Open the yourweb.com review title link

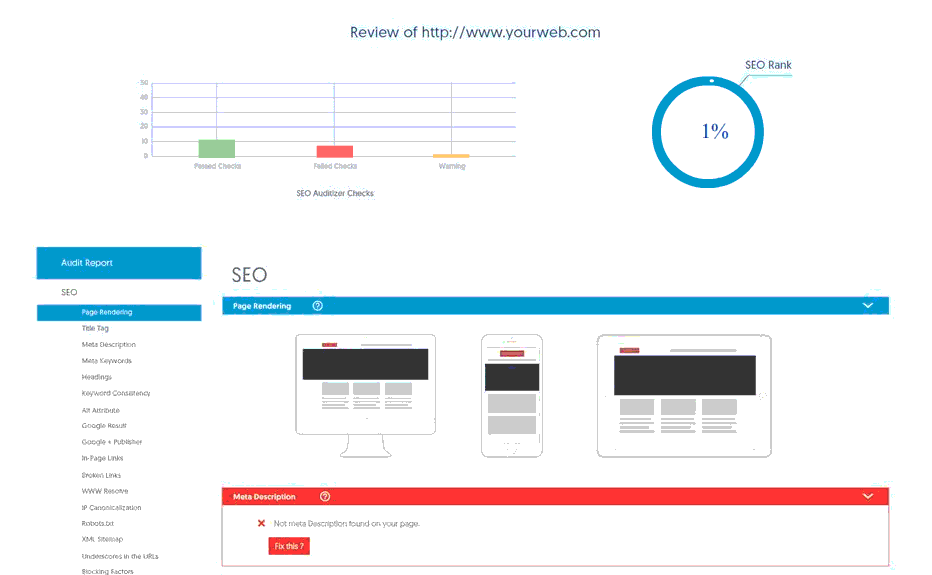pyautogui.click(x=475, y=32)
